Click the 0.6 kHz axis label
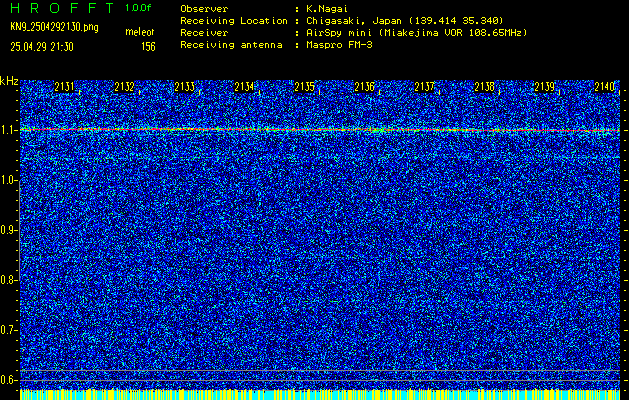The height and width of the screenshot is (400, 629). coord(7,380)
